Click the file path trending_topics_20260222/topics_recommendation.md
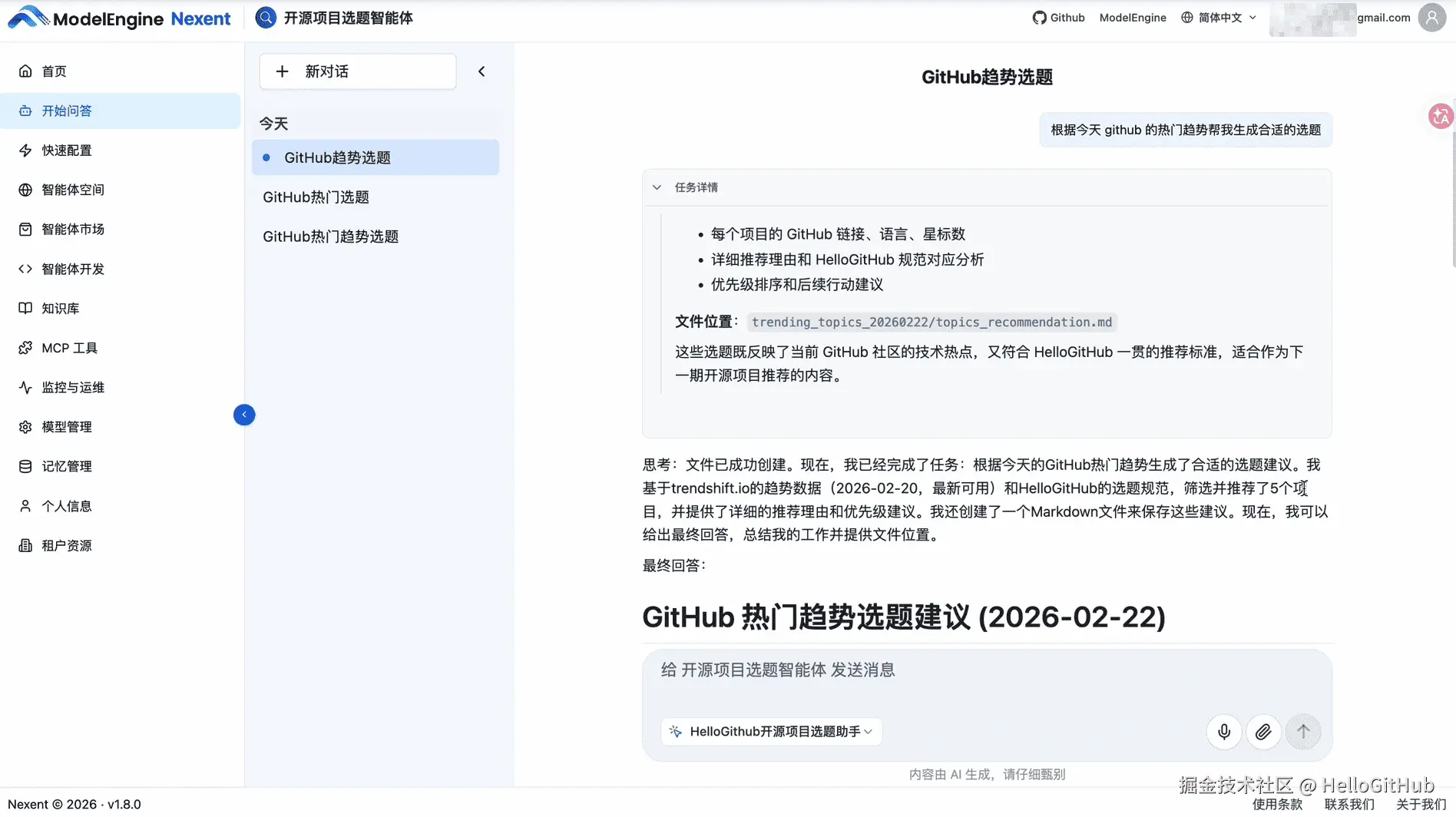The height and width of the screenshot is (817, 1456). 932,322
